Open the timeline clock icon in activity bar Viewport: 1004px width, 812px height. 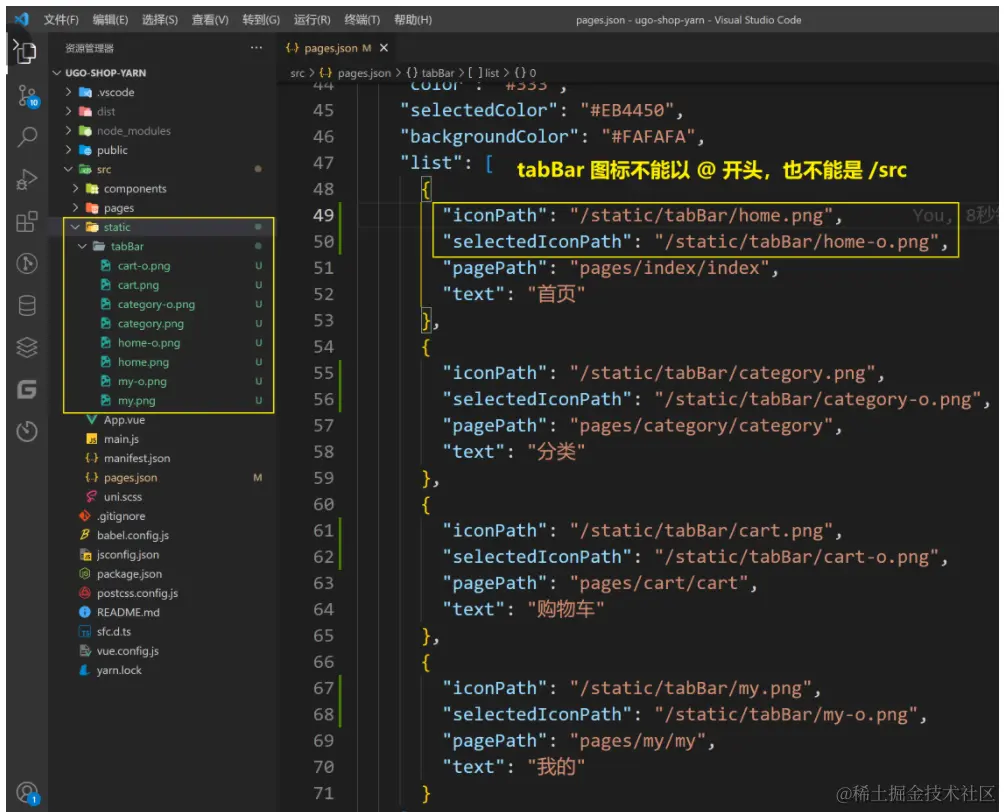pyautogui.click(x=27, y=431)
